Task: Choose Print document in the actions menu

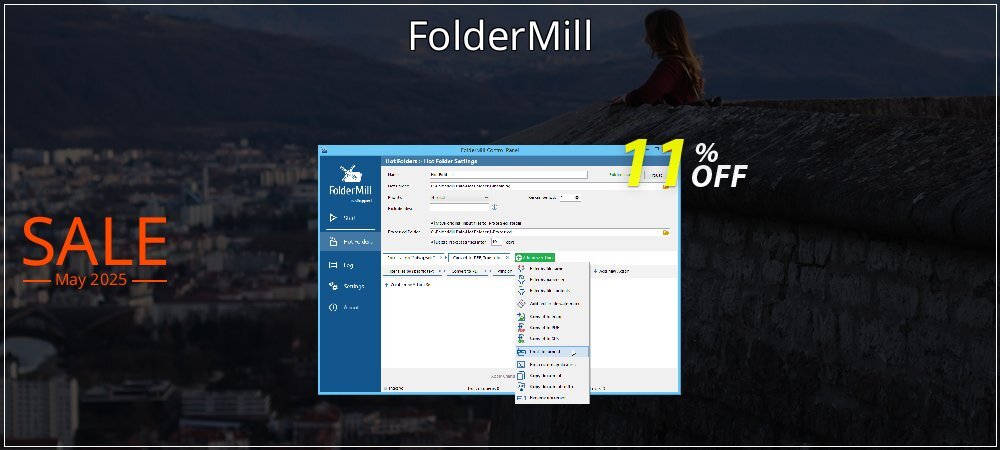Action: tap(552, 352)
